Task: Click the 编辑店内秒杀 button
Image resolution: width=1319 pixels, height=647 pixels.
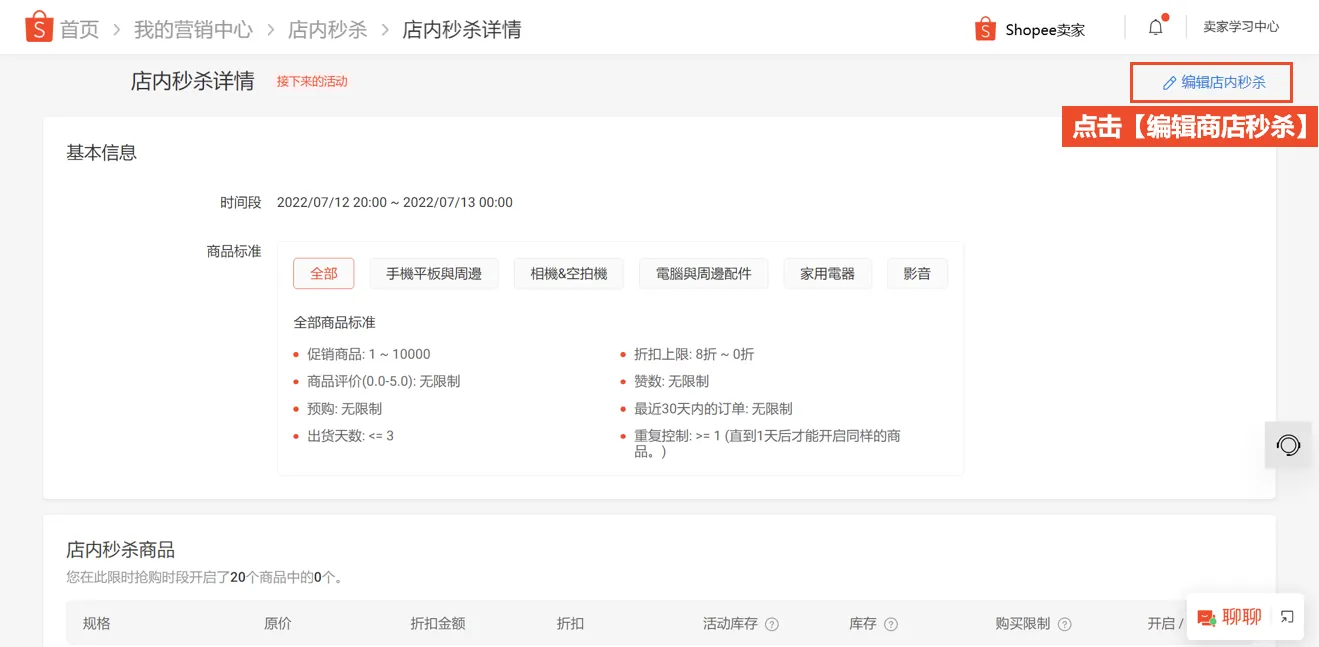Action: 1210,83
